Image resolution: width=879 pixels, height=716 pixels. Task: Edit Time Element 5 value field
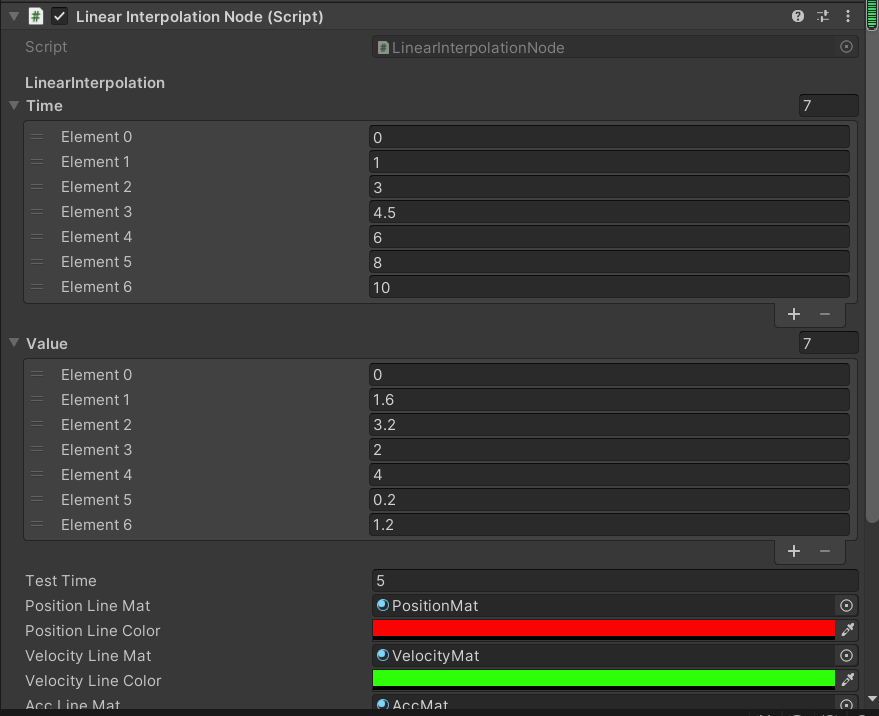click(x=609, y=262)
